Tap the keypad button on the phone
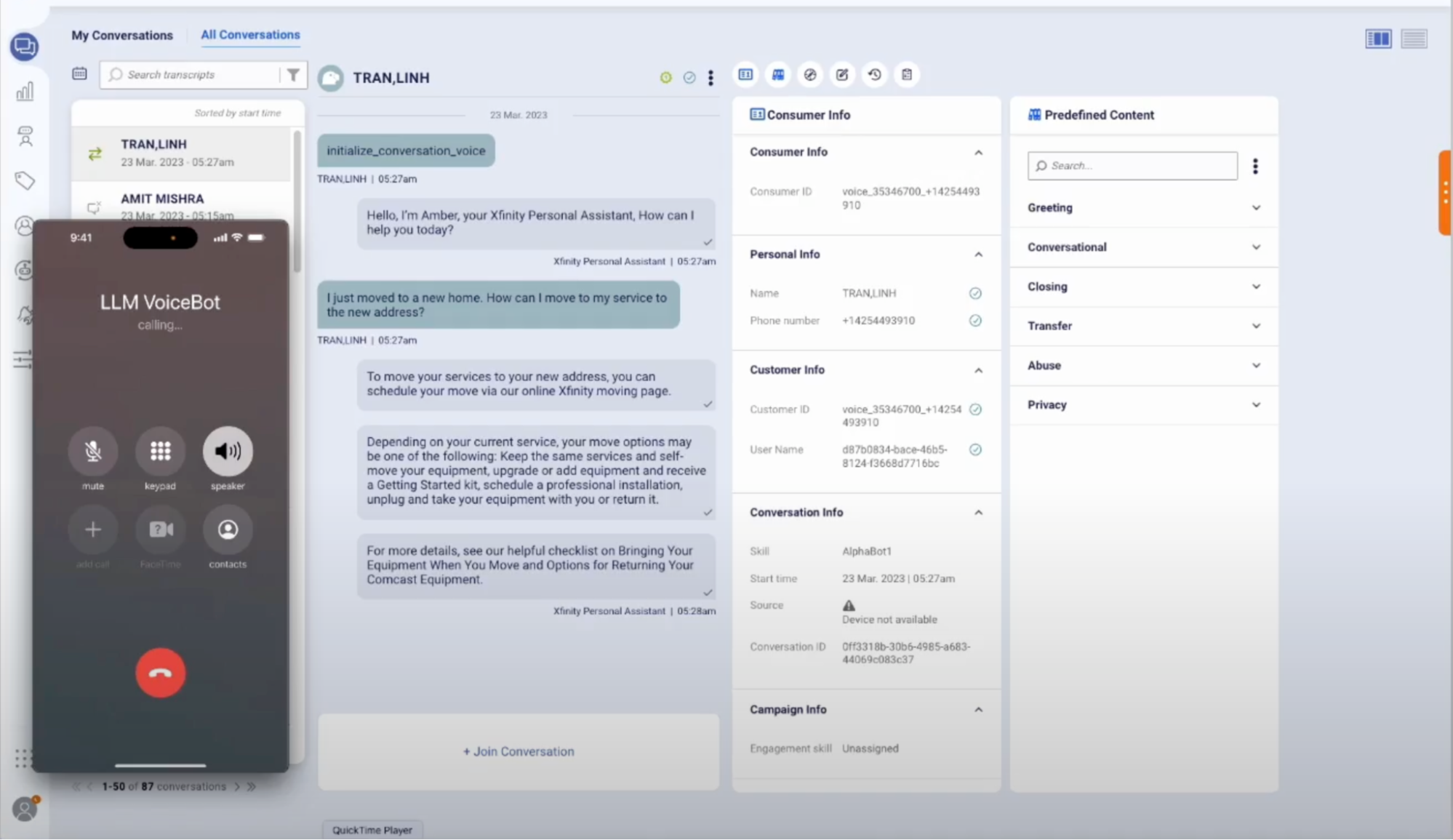Image resolution: width=1453 pixels, height=840 pixels. tap(160, 452)
